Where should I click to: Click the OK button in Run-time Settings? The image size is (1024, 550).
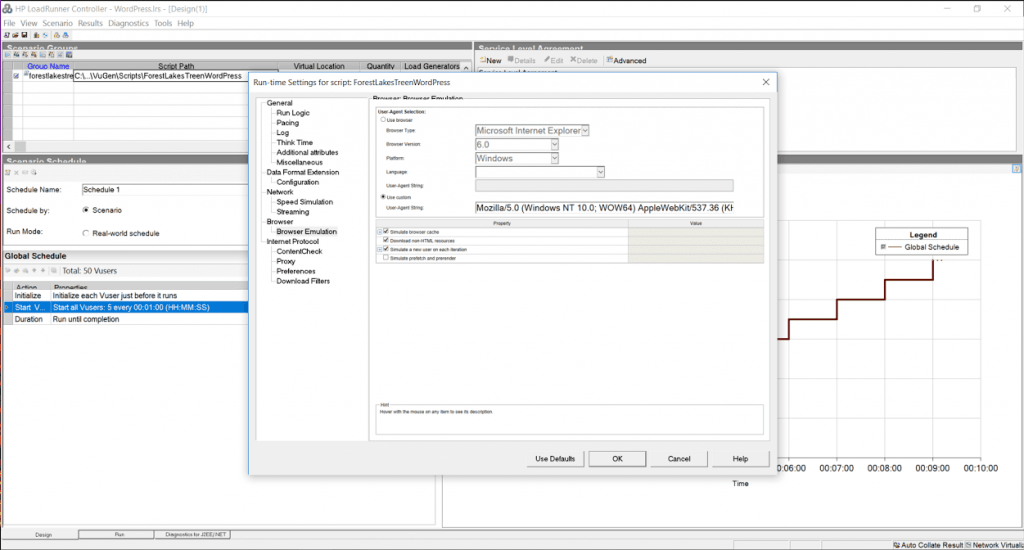coord(617,459)
